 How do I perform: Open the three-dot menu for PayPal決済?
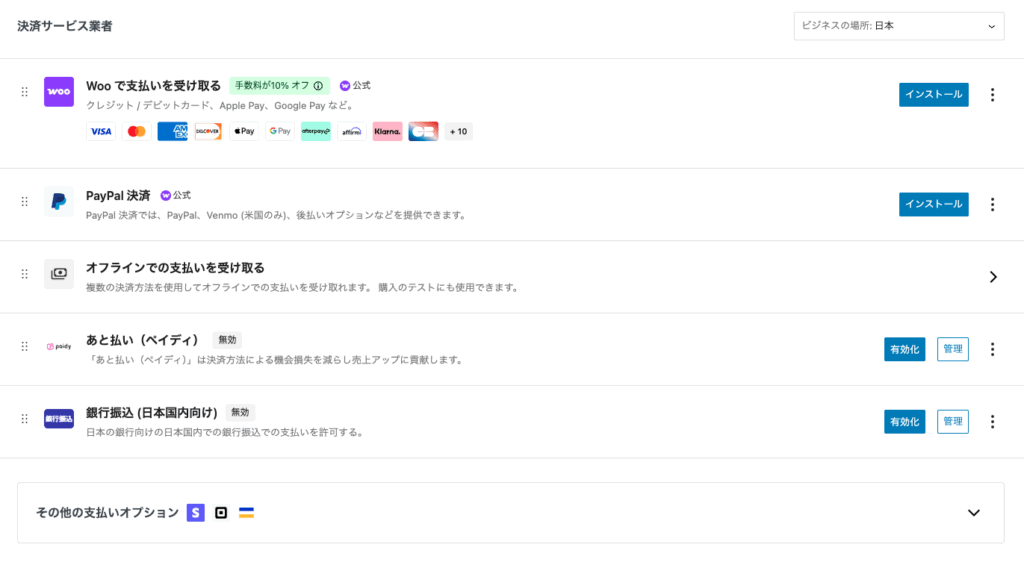tap(992, 204)
